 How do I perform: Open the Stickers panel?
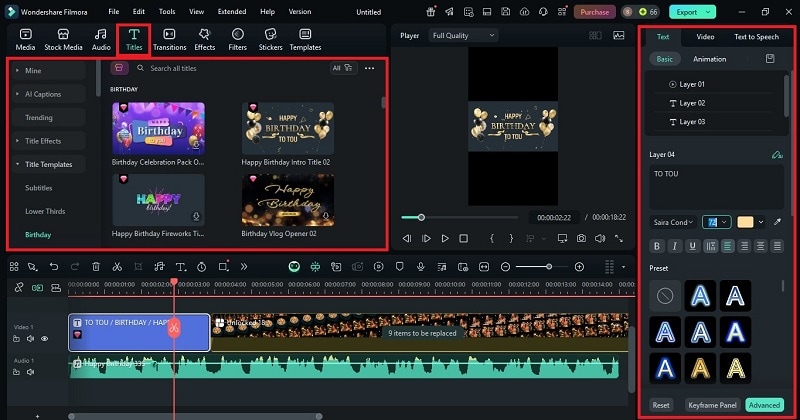(270, 39)
